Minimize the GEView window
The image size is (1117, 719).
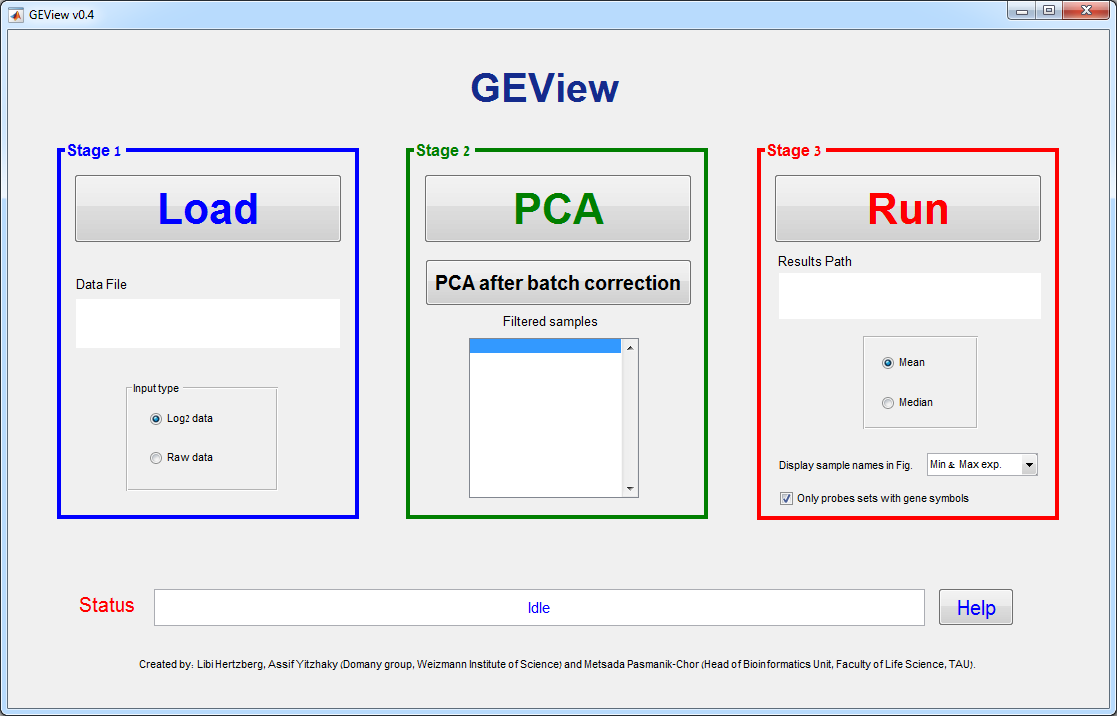[1021, 11]
